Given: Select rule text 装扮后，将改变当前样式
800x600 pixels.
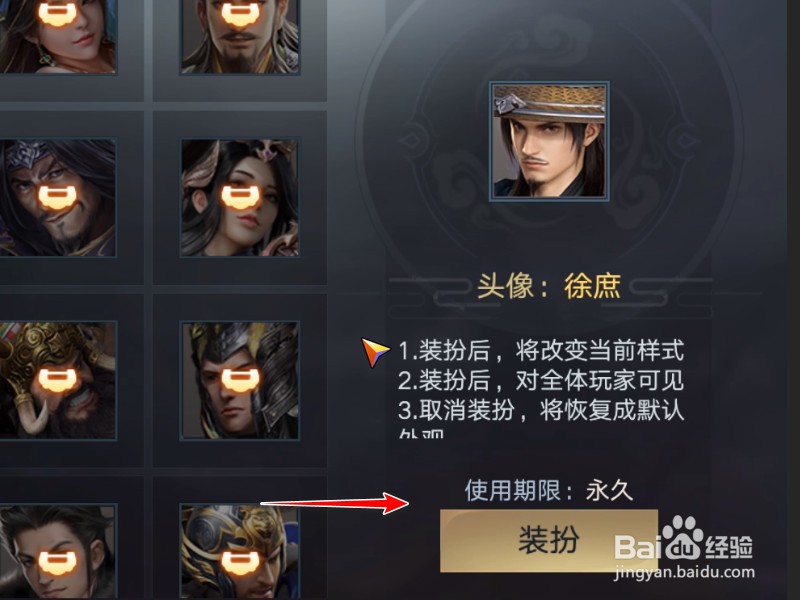Looking at the screenshot, I should click(541, 351).
